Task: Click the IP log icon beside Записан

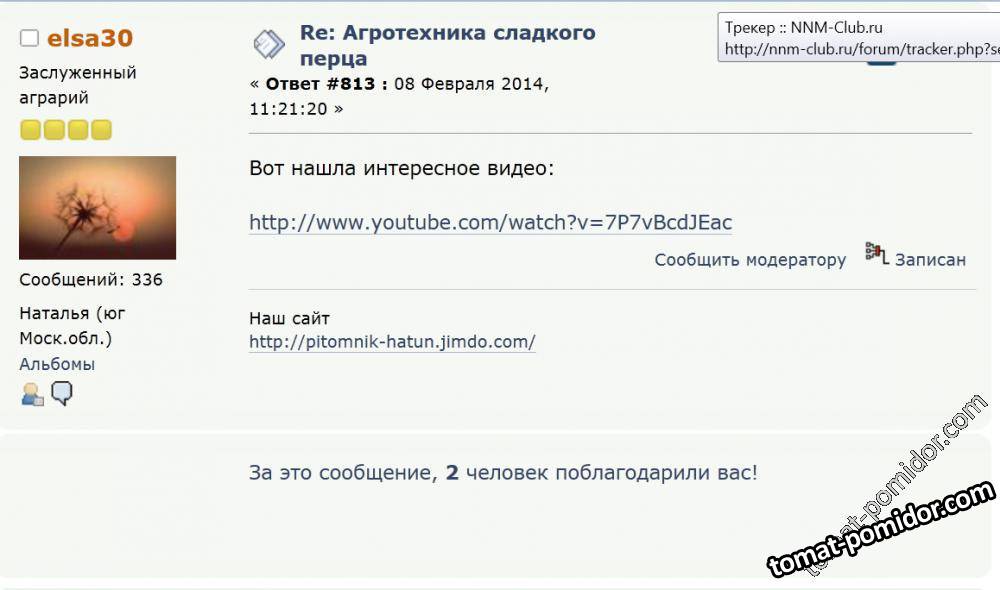Action: tap(877, 253)
